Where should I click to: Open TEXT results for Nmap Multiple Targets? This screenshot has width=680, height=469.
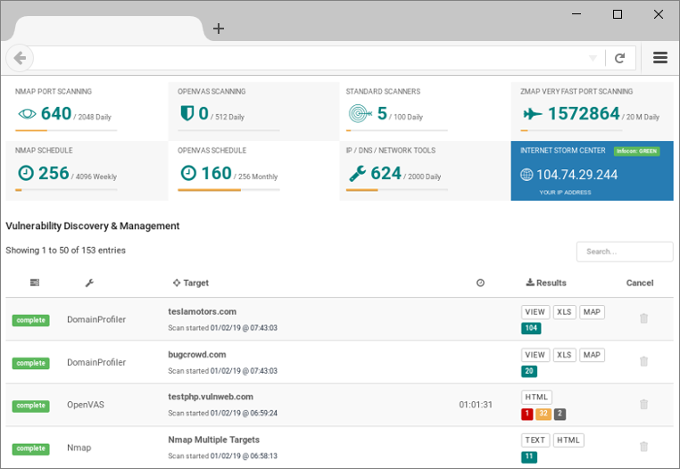535,440
